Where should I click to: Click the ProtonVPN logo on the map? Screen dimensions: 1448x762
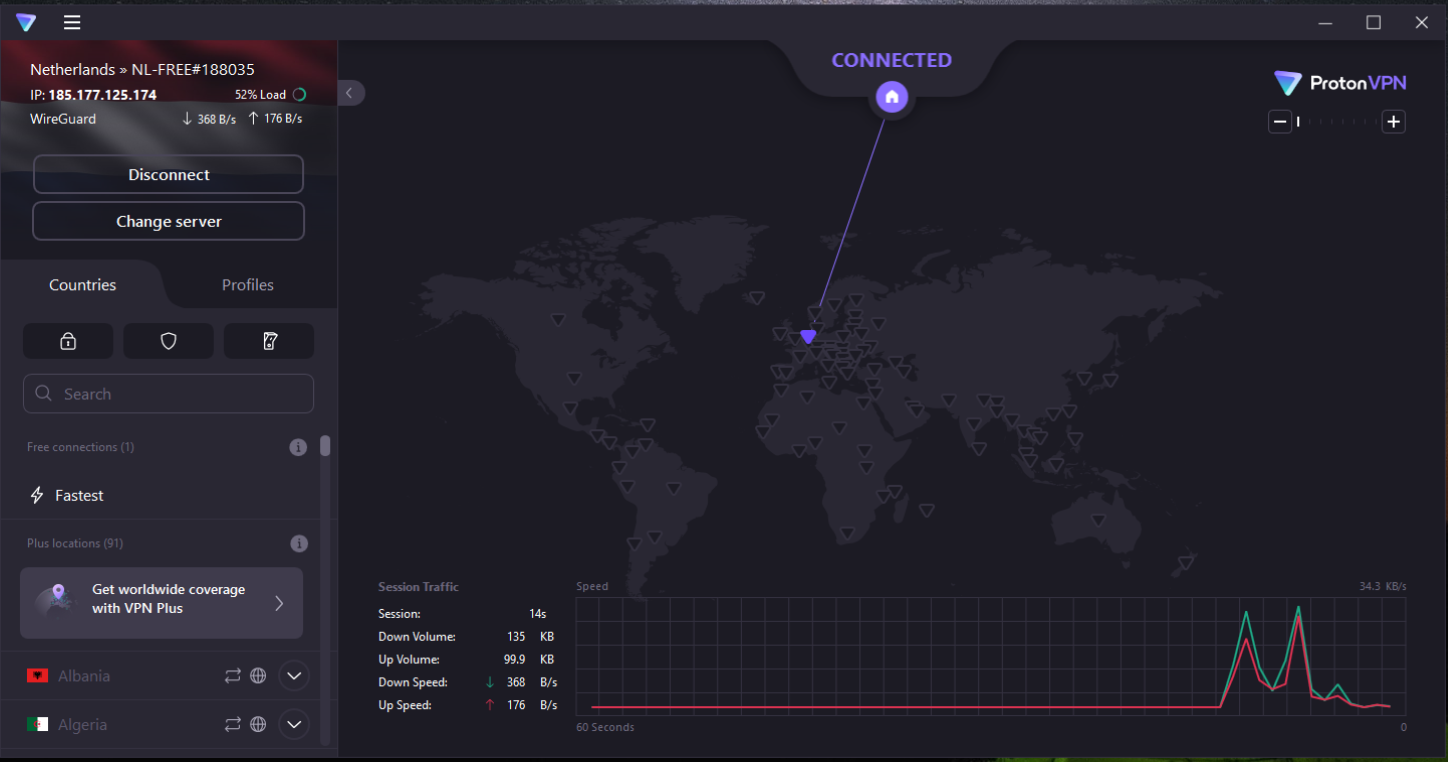pos(1340,83)
